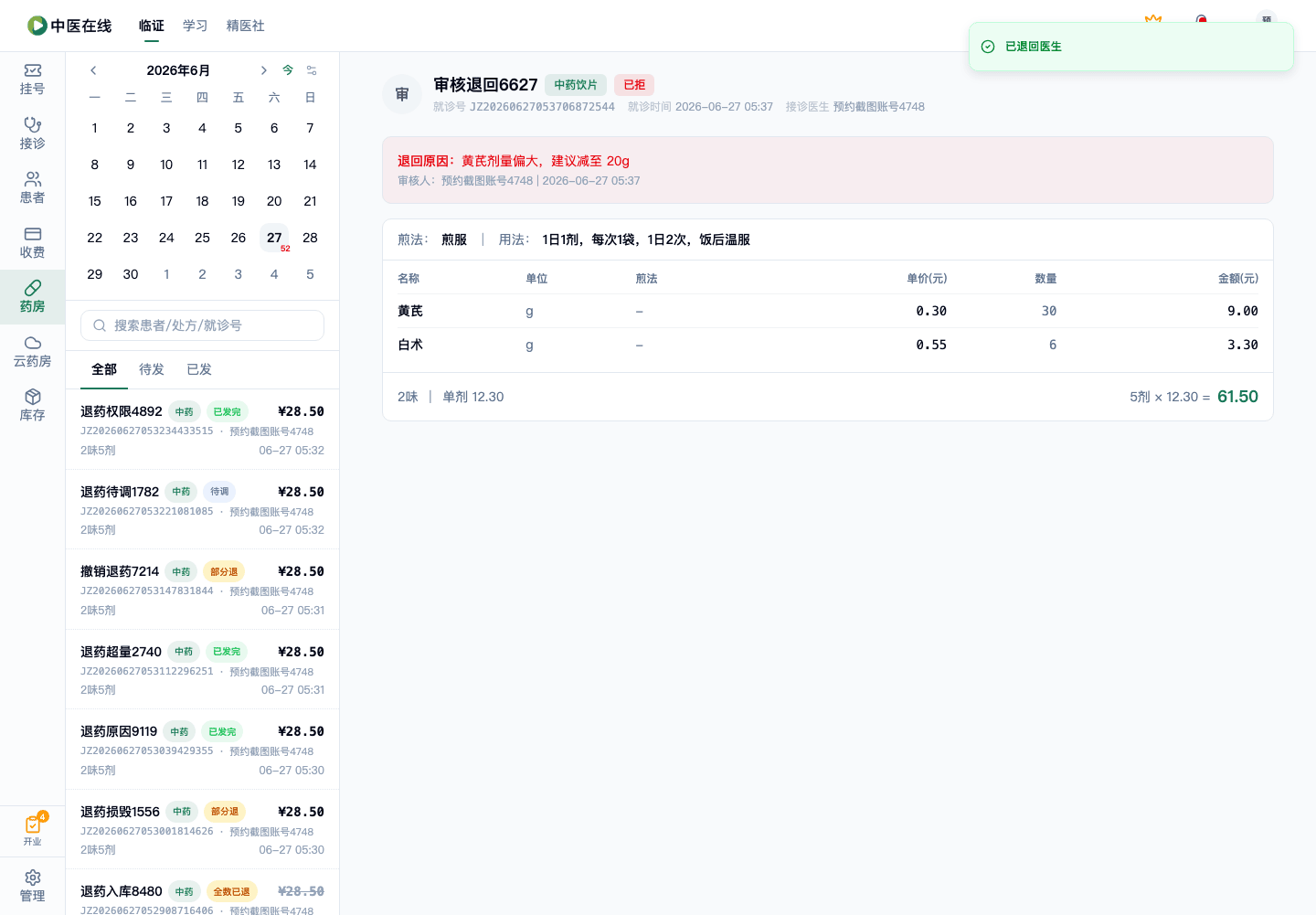This screenshot has height=915, width=1316.
Task: Open prescription 退药原因9119
Action: click(x=203, y=750)
